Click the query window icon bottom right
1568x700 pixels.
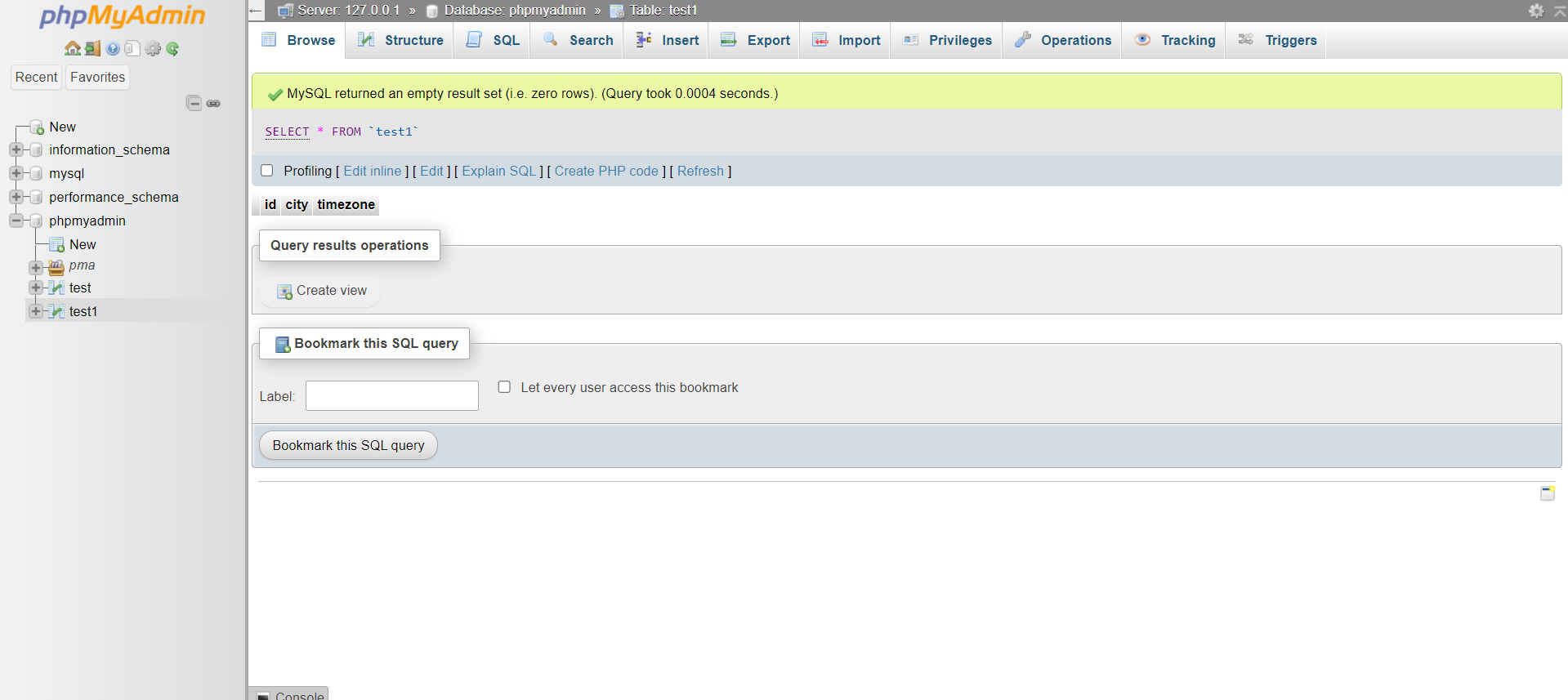tap(1548, 493)
